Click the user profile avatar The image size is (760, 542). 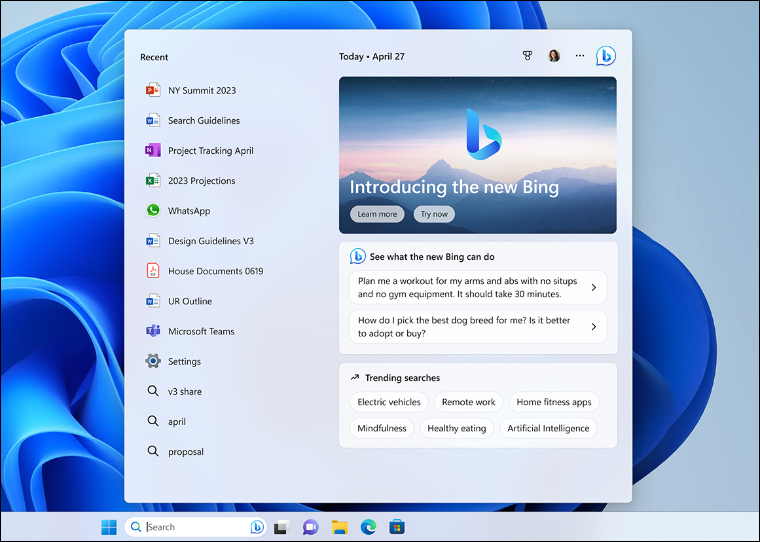pos(554,56)
